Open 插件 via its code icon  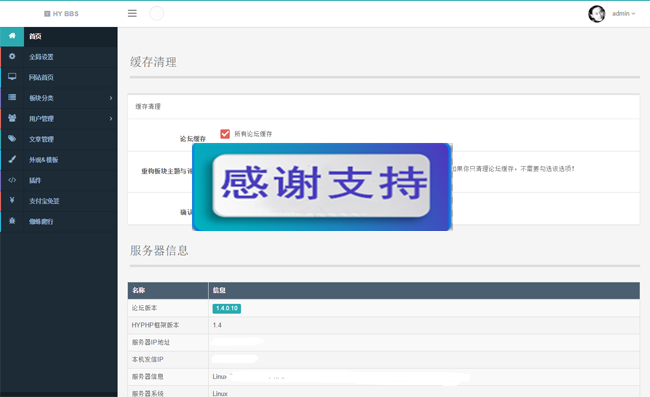pos(12,180)
